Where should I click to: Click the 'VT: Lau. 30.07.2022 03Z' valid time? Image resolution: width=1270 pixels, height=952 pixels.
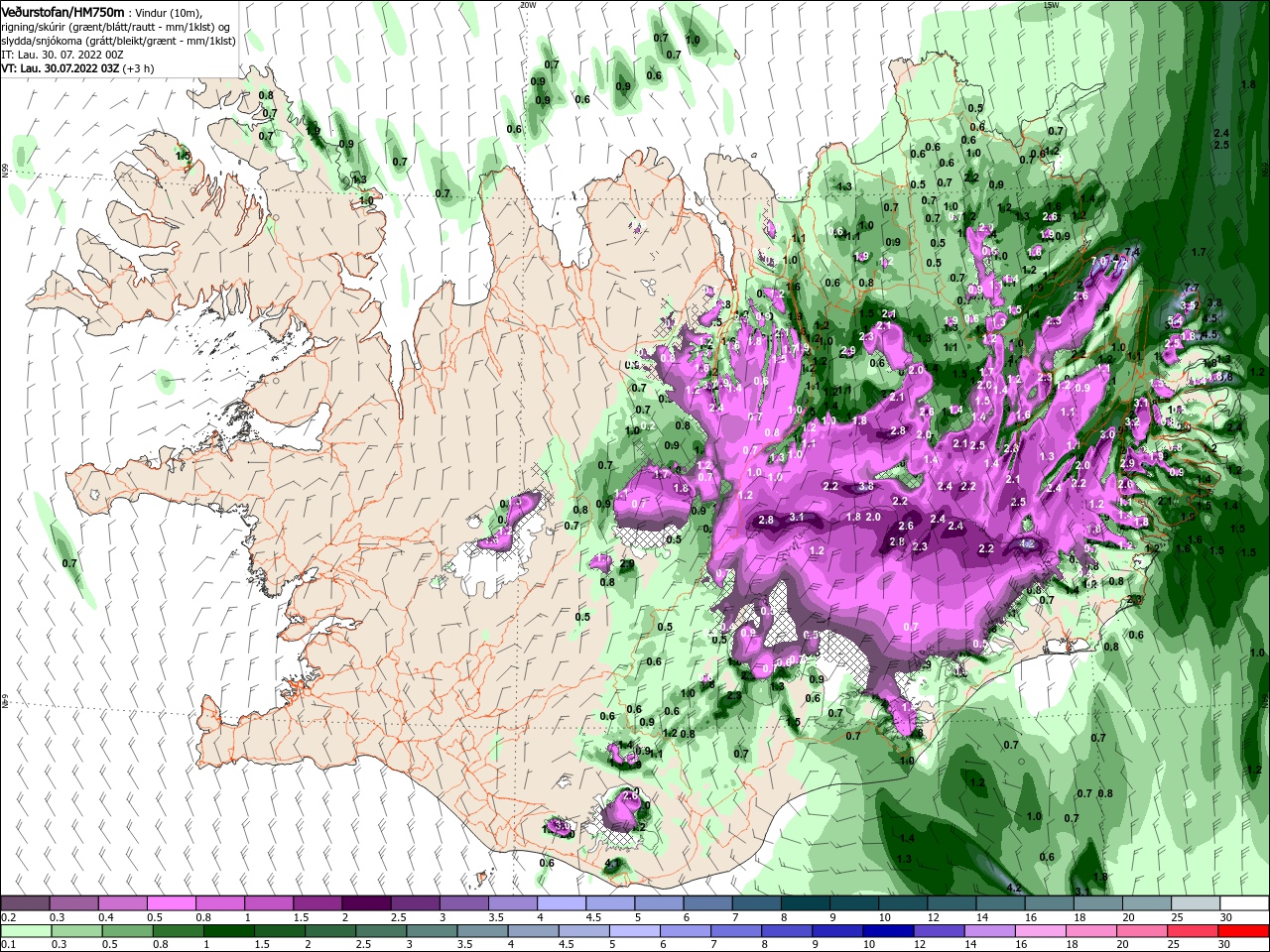point(62,68)
